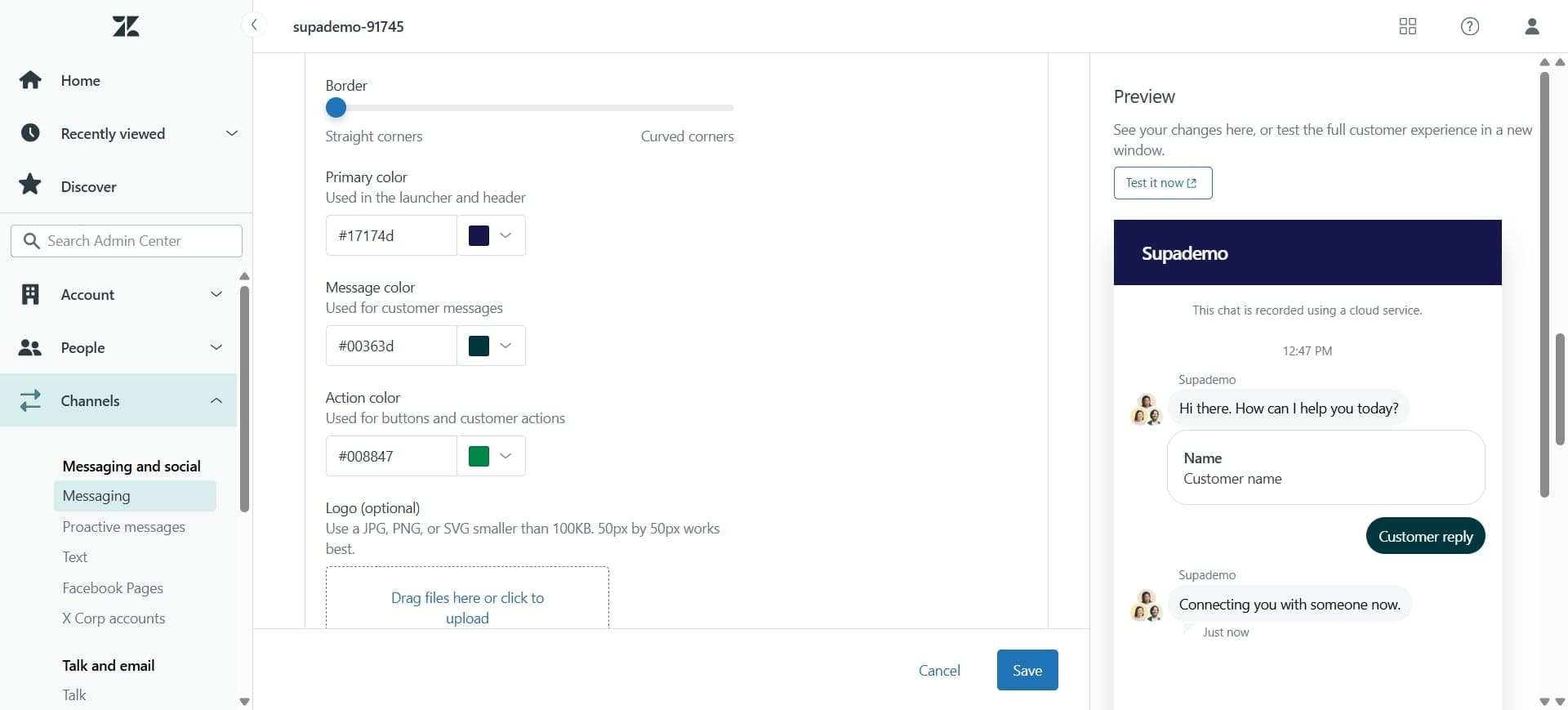Click the People icon in the sidebar
1568x710 pixels.
click(x=30, y=347)
